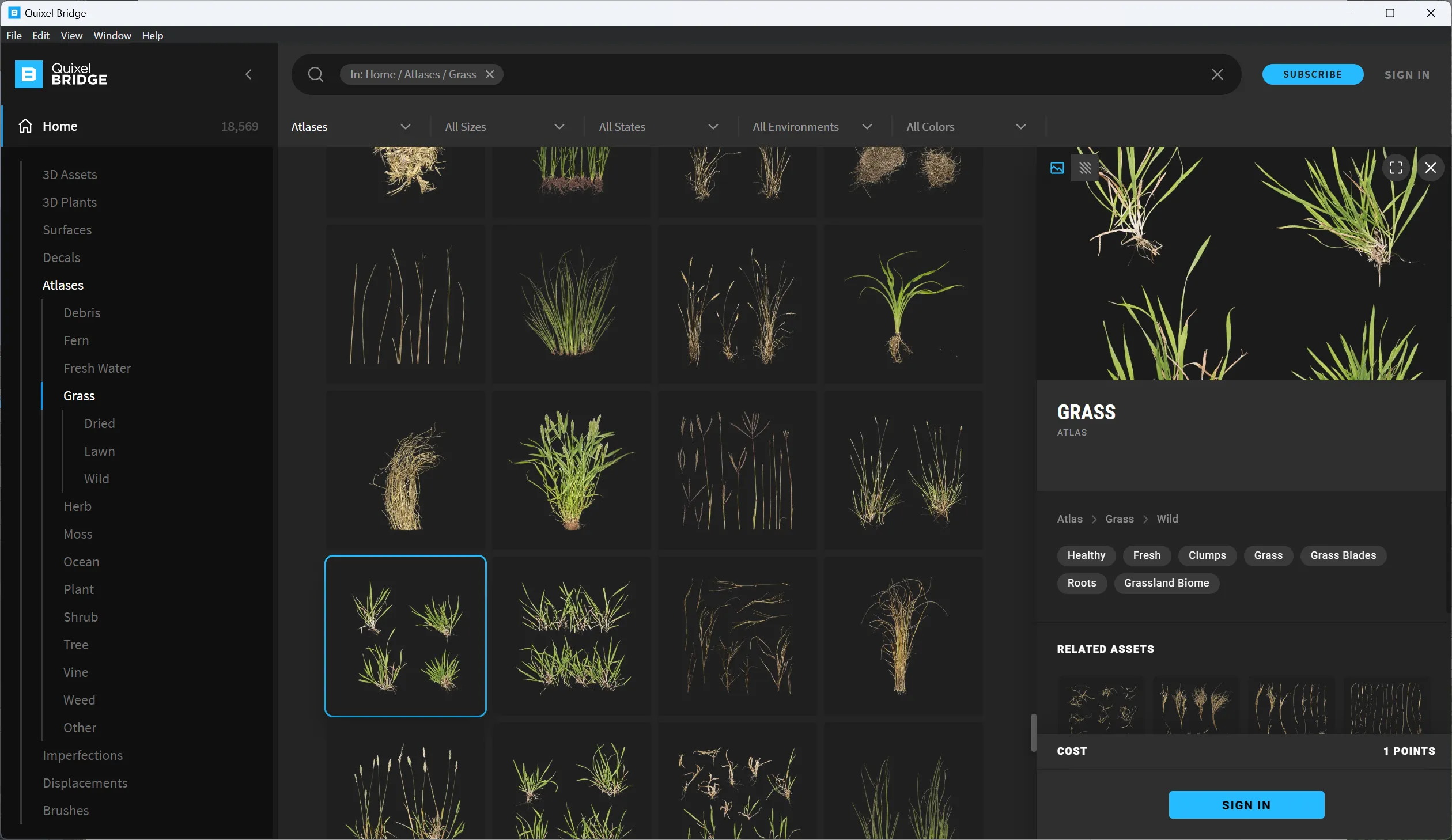Screen dimensions: 1452x840
Task: Expand the All Colors filter
Action: coord(966,127)
